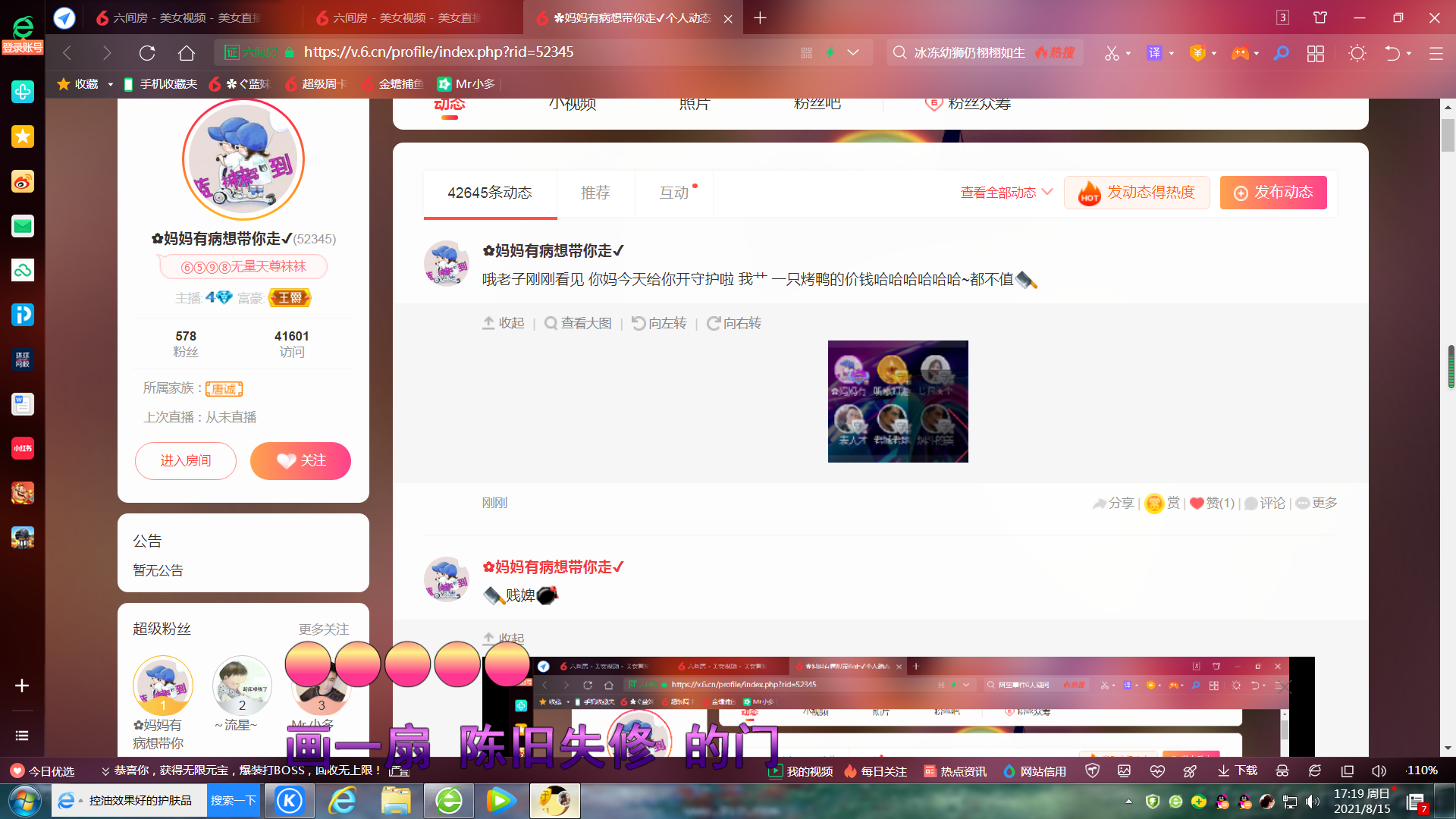Expand status bar news ticker chevron
Screen dimensions: 1456x819
click(105, 771)
